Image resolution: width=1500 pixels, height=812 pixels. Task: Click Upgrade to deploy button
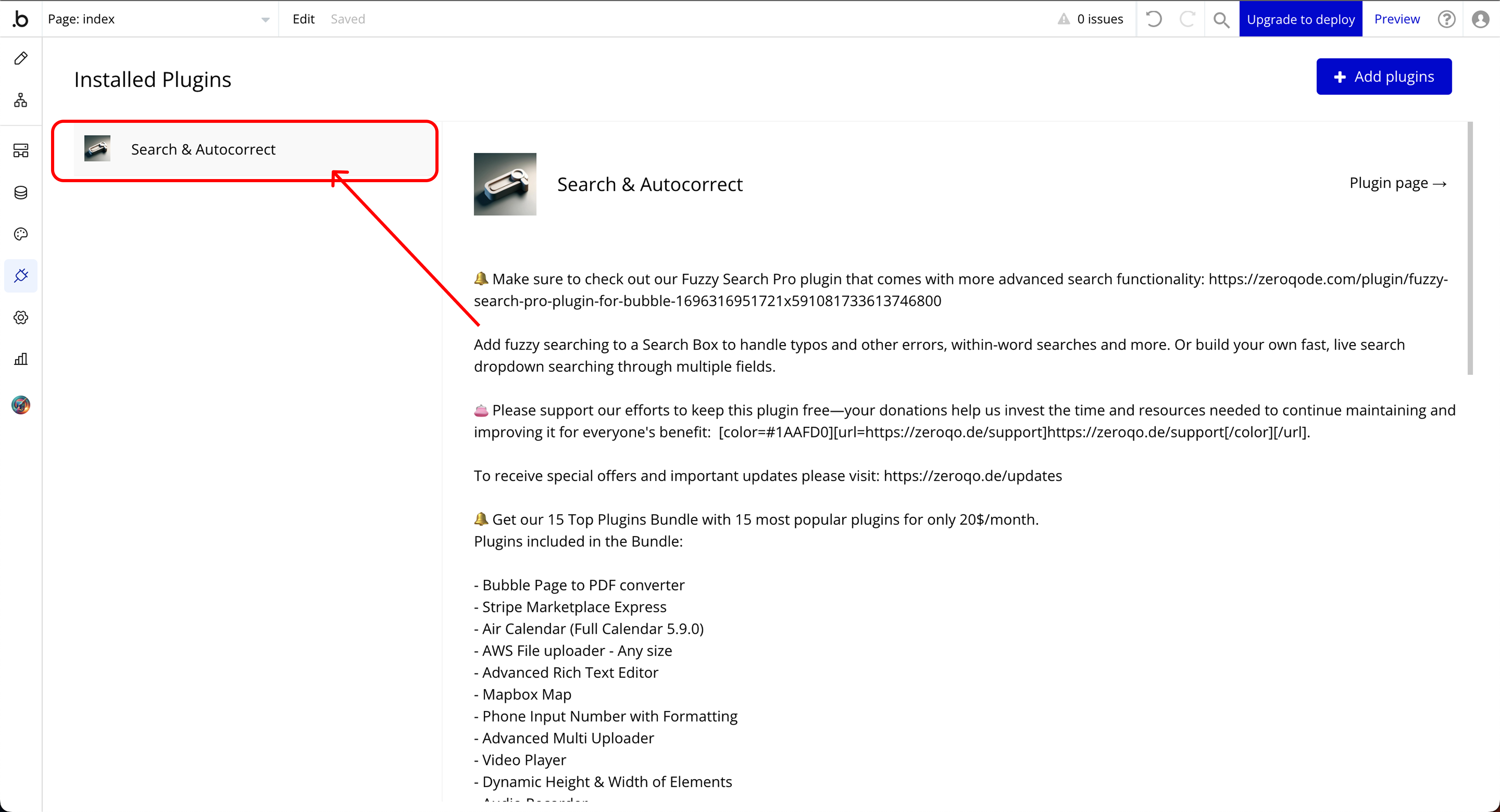click(x=1300, y=19)
